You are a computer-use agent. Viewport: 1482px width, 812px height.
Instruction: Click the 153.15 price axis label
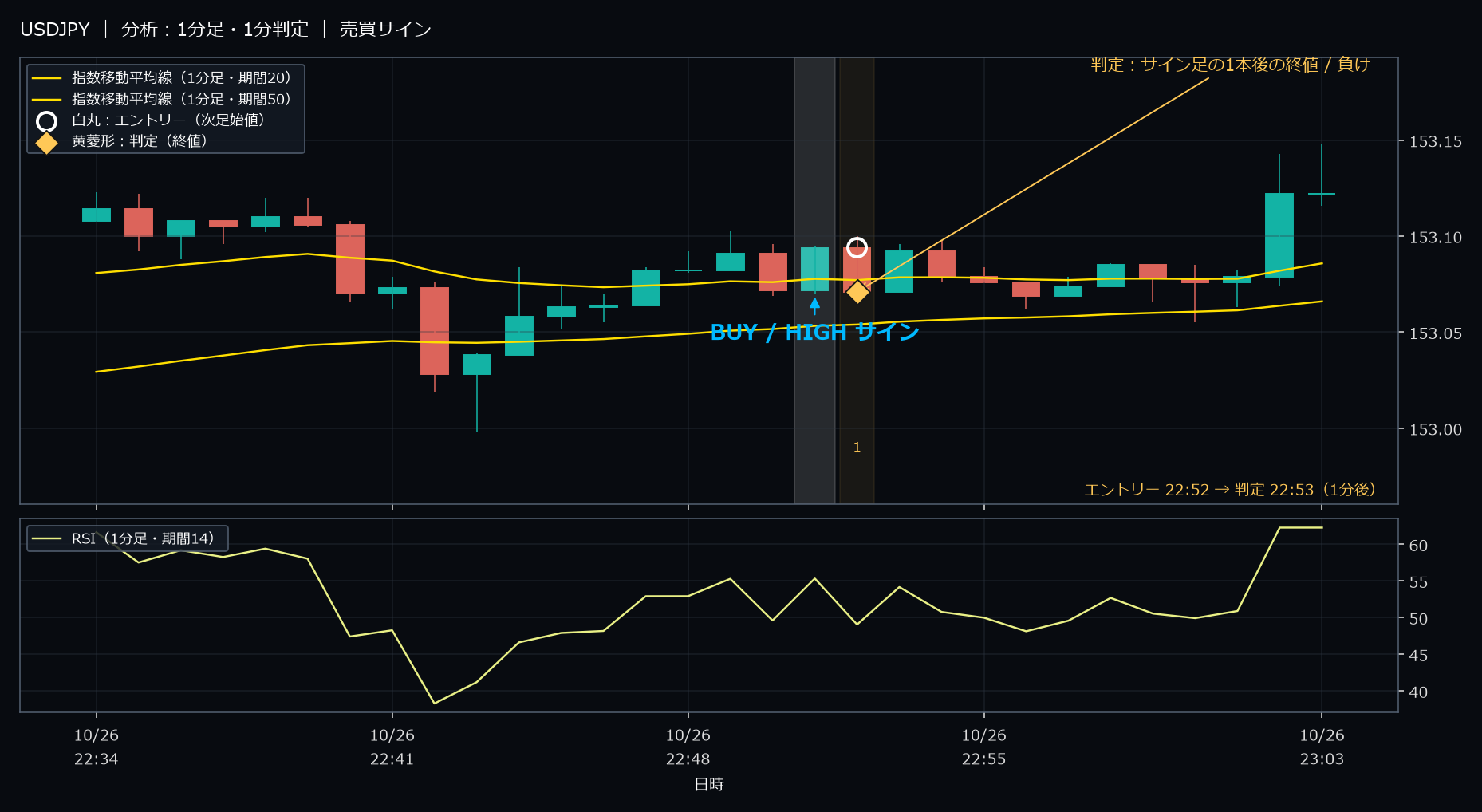pos(1436,141)
